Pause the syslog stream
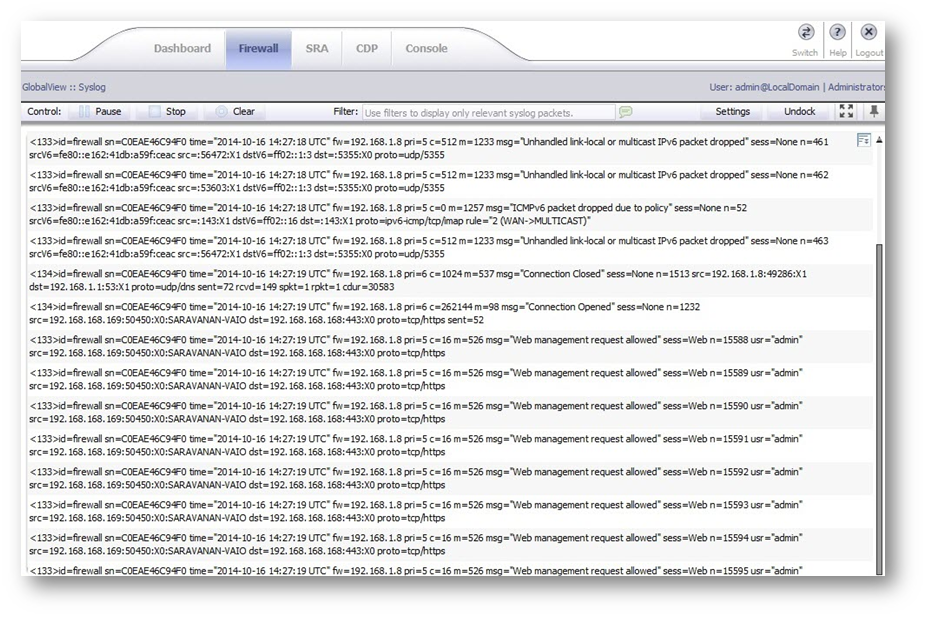 (100, 112)
